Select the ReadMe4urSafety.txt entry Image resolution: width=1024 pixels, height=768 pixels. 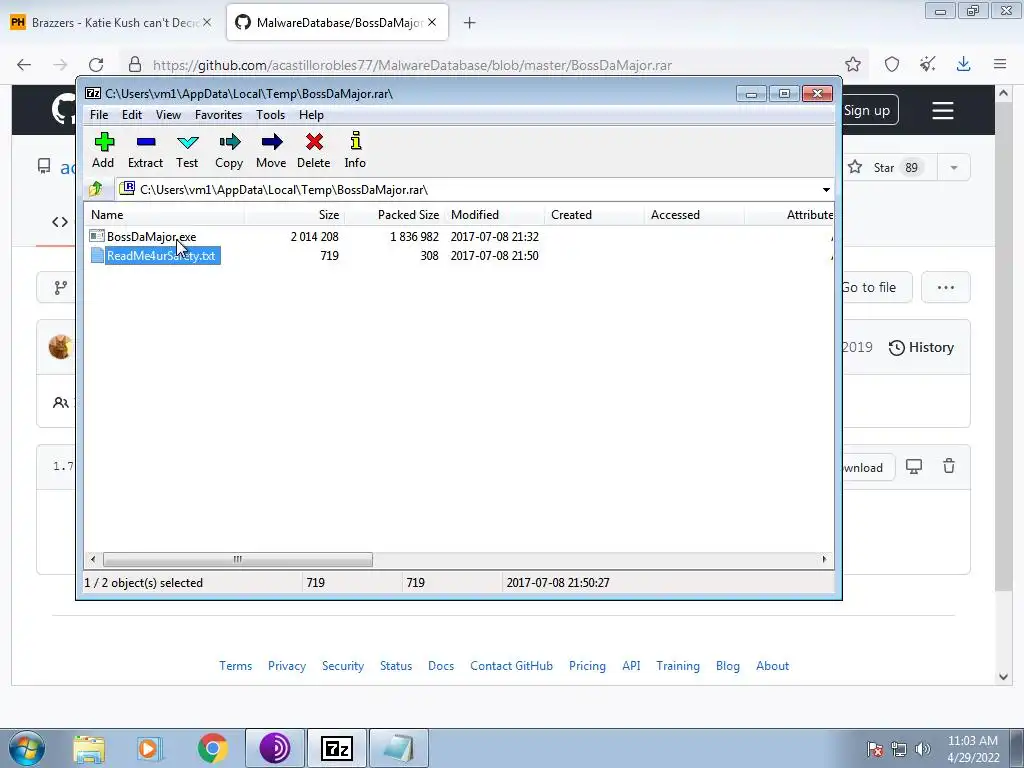point(161,255)
